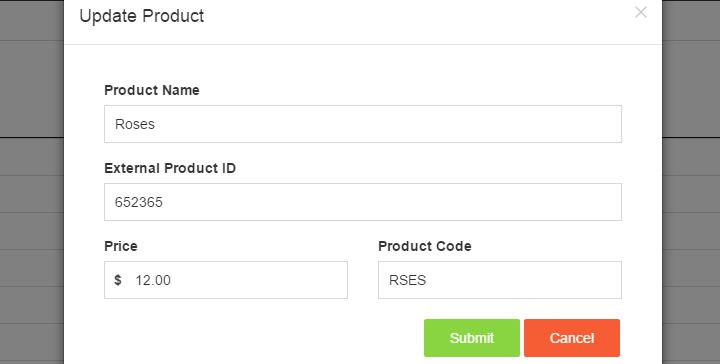Place cursor in the "652365" value
720x364 pixels.
139,202
